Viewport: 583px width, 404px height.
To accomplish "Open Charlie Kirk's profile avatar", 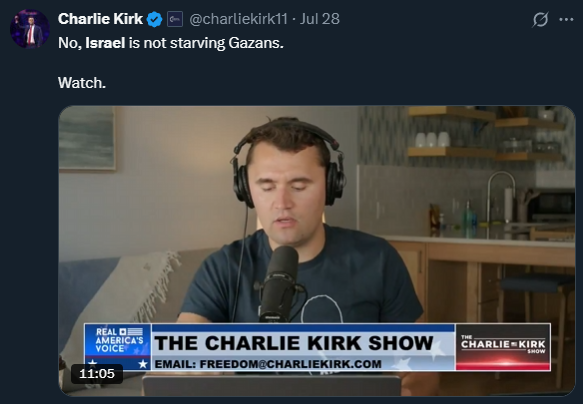I will pos(30,29).
